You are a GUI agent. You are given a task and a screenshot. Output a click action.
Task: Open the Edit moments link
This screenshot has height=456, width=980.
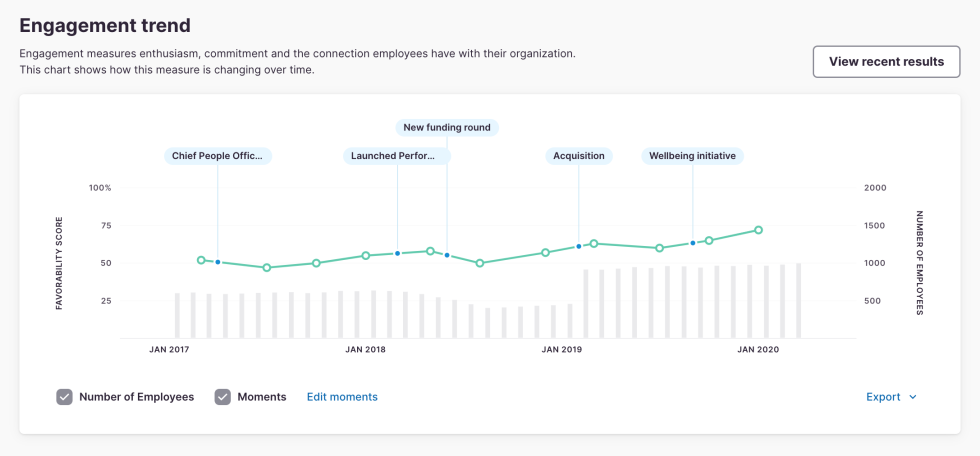click(342, 397)
